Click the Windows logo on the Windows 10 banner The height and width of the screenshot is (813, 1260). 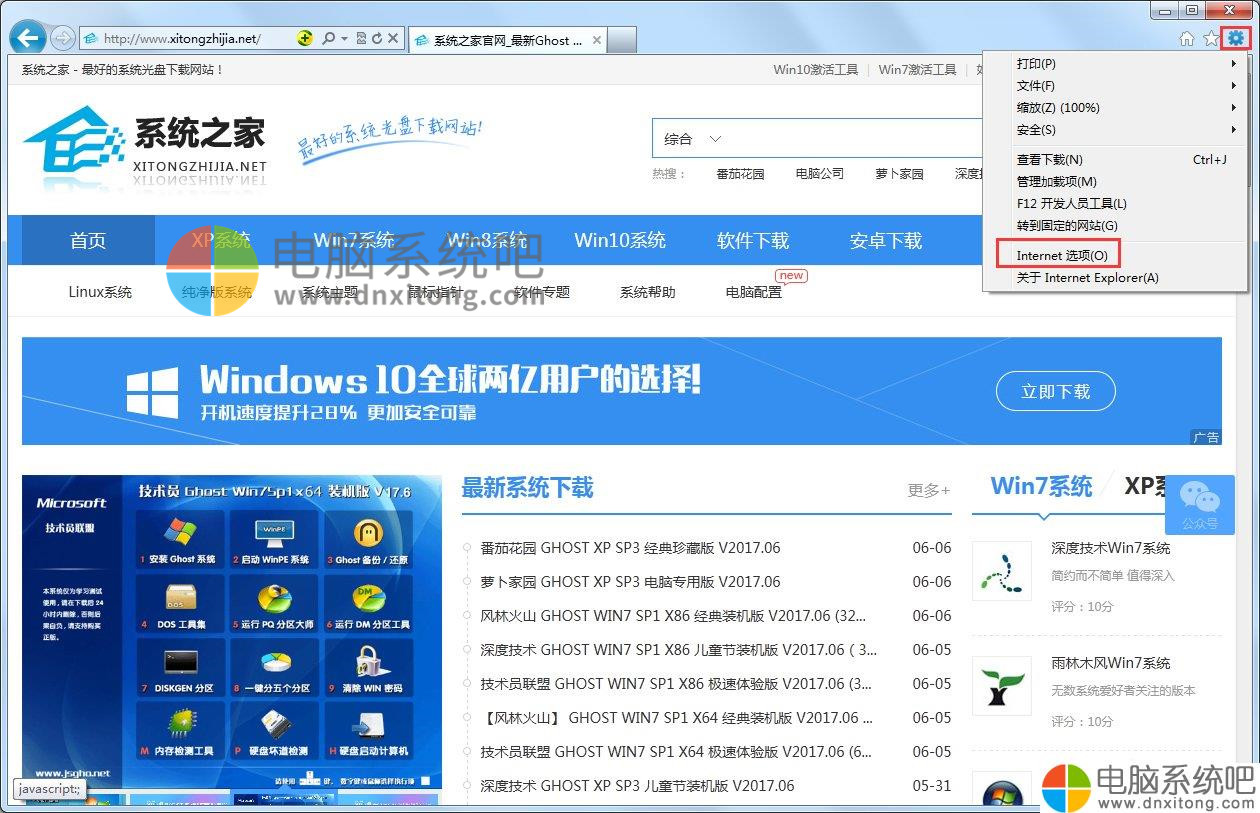coord(153,392)
